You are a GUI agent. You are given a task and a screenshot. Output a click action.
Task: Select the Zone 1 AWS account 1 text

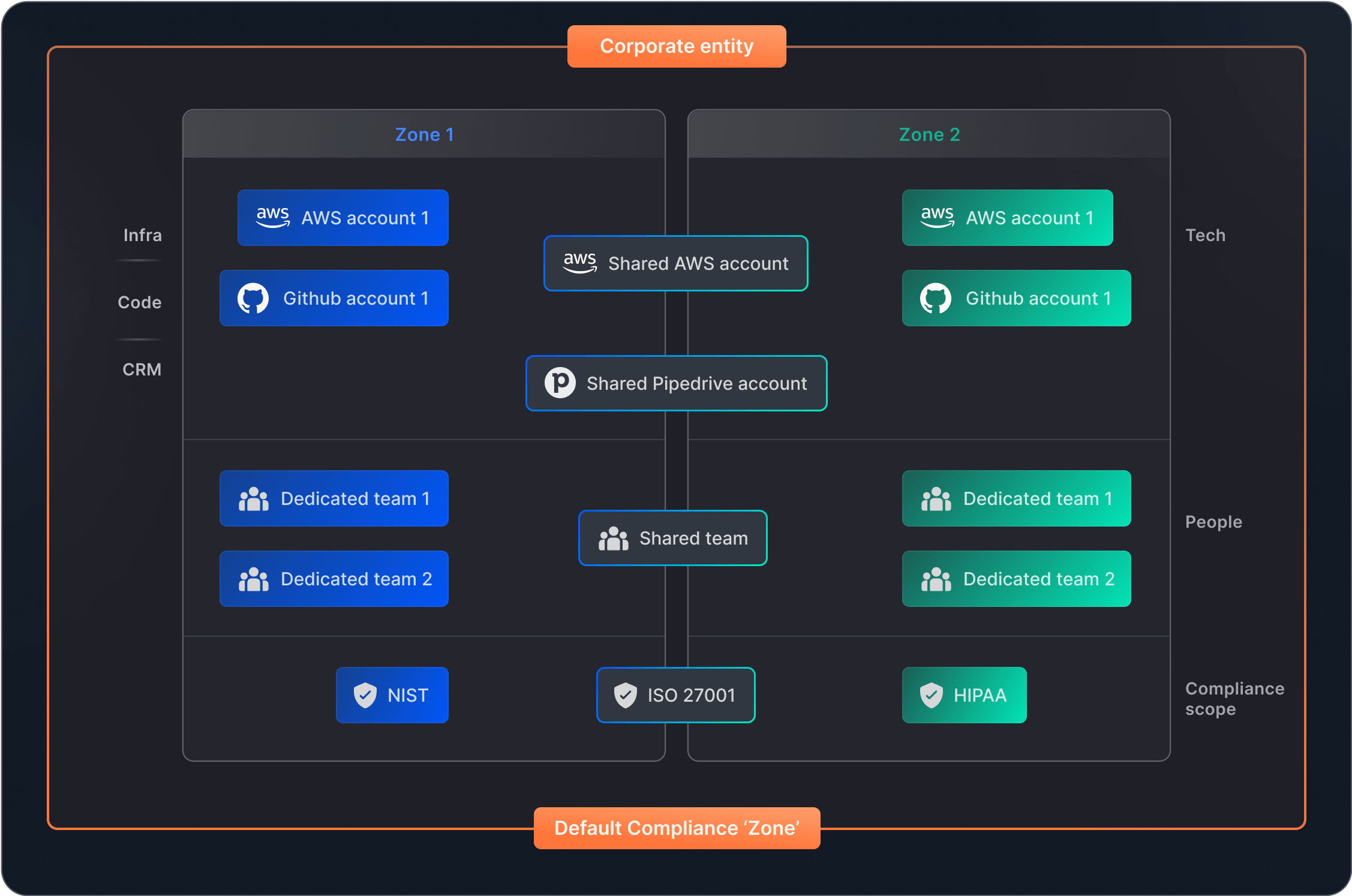point(365,218)
